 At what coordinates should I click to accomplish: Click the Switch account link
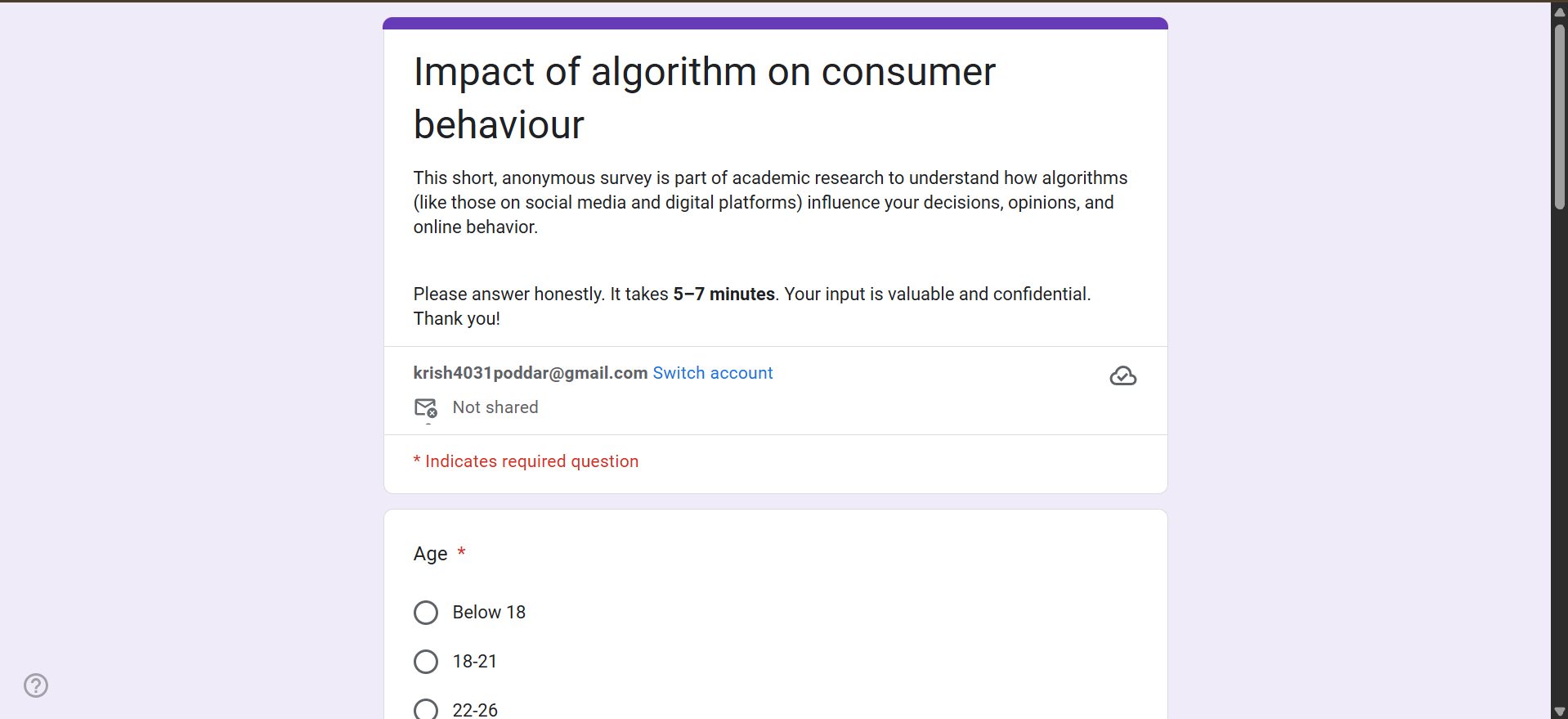pos(712,373)
